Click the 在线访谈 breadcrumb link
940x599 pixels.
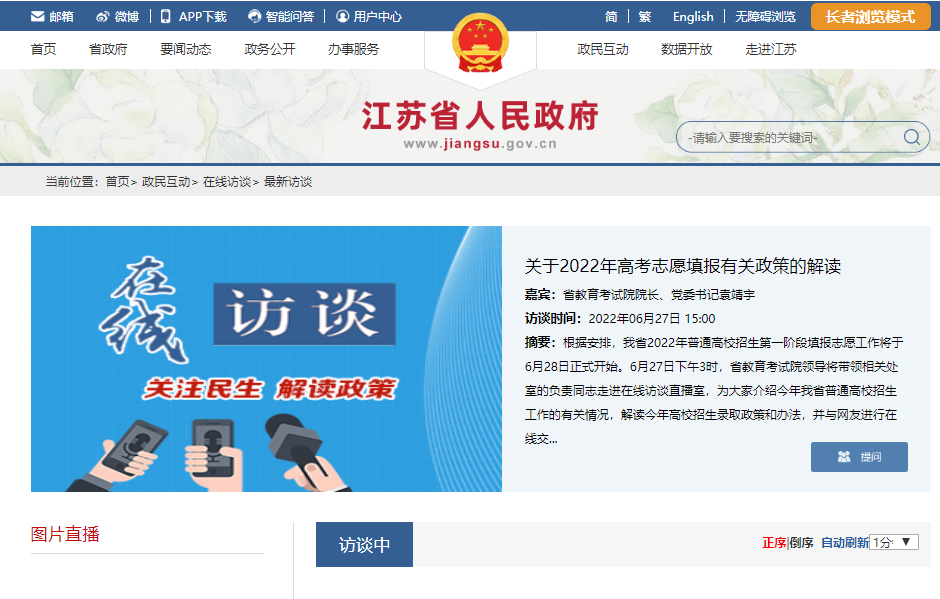[227, 182]
